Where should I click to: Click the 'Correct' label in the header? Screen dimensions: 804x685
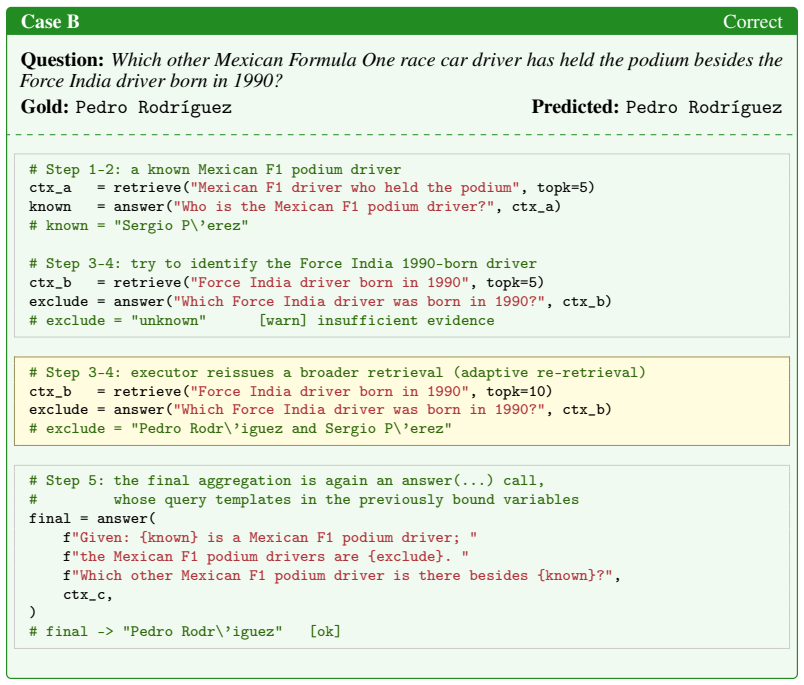752,22
